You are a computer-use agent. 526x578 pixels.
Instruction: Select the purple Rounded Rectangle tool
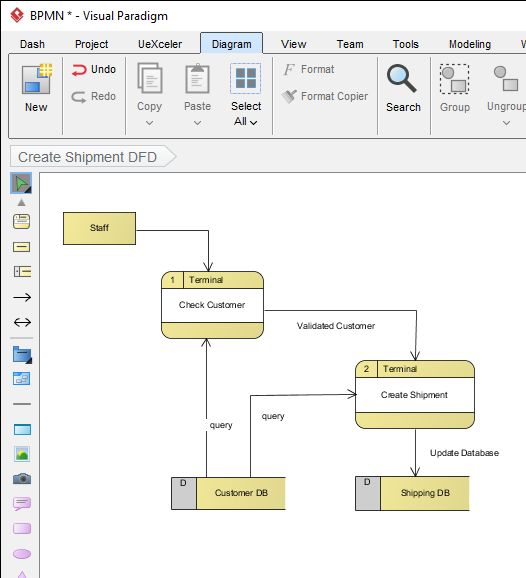22,529
